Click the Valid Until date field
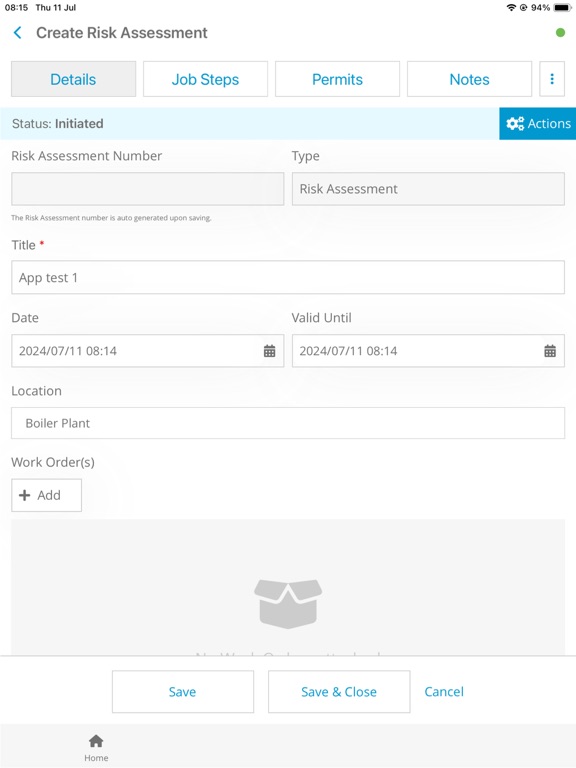The image size is (576, 768). coord(428,351)
